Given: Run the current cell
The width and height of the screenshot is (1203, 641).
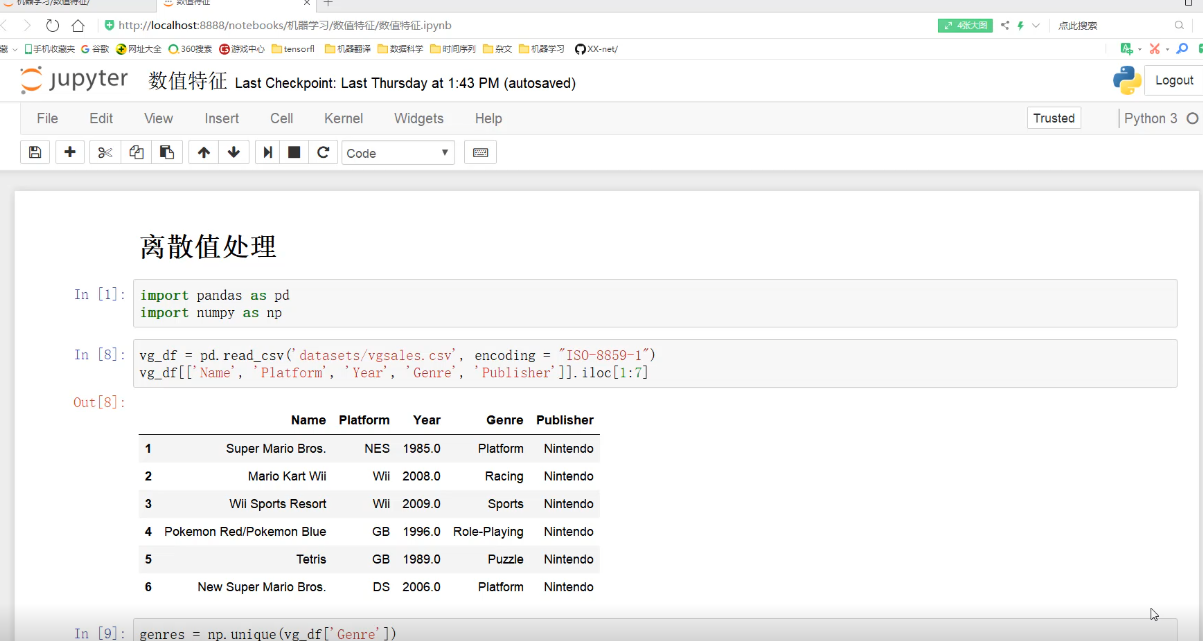Looking at the screenshot, I should point(267,152).
